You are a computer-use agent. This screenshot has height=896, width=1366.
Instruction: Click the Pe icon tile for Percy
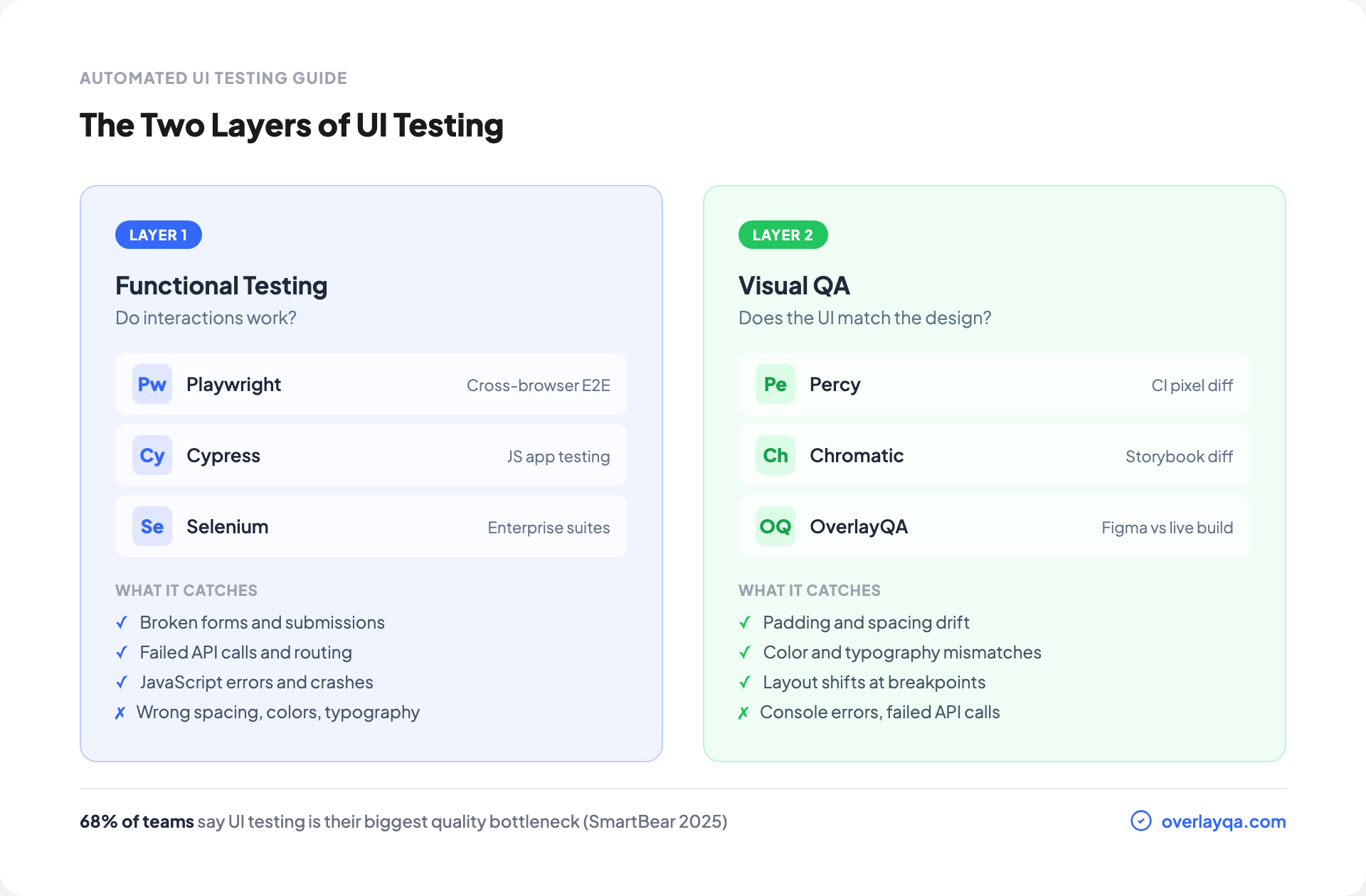coord(775,384)
